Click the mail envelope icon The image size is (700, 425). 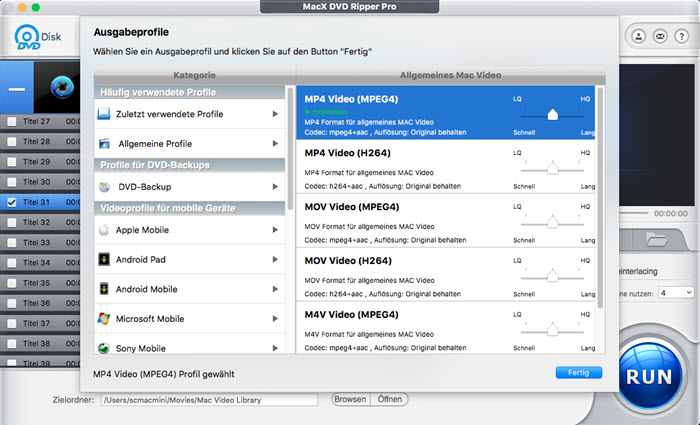tap(660, 36)
